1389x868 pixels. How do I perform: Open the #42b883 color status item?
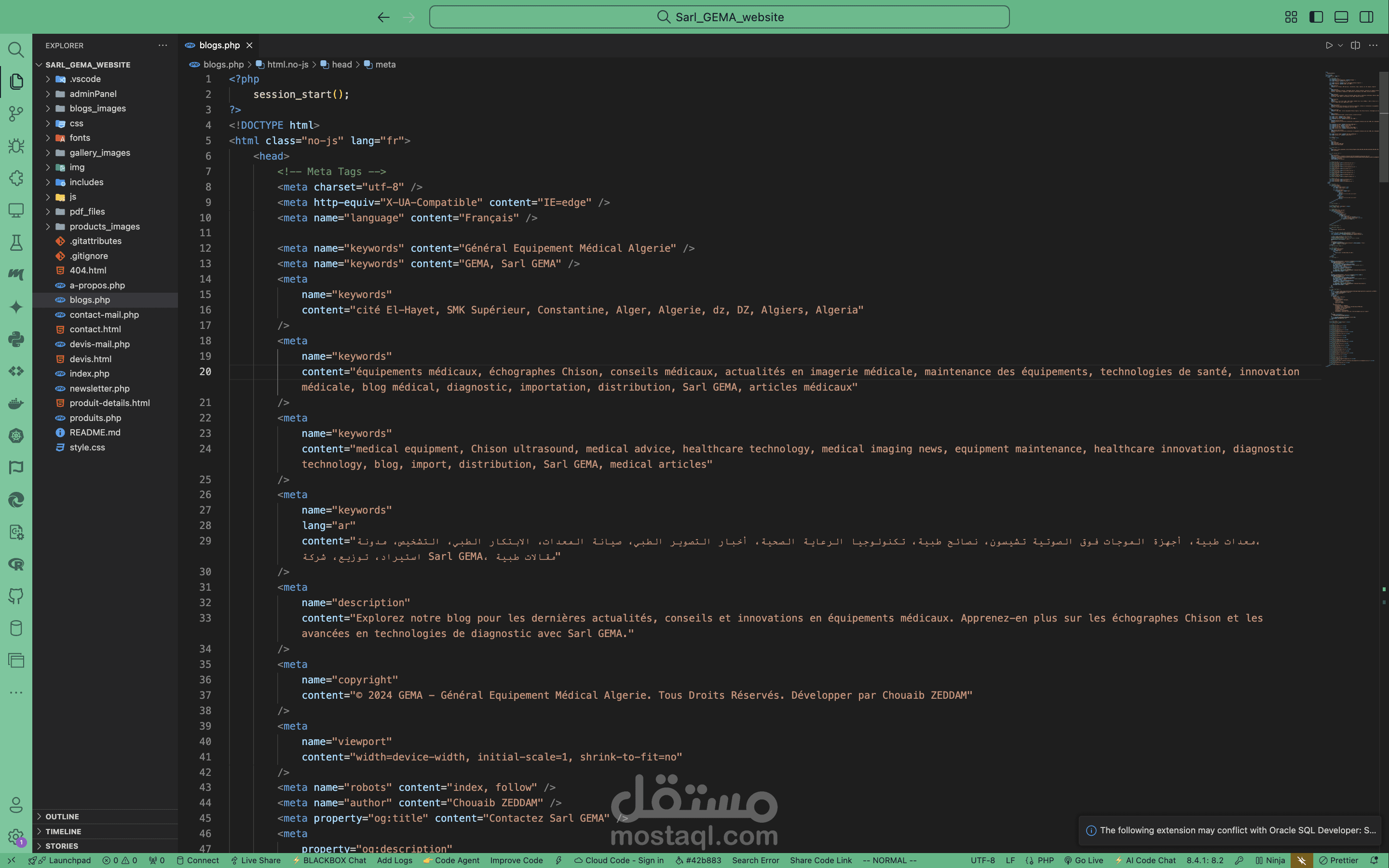click(698, 860)
